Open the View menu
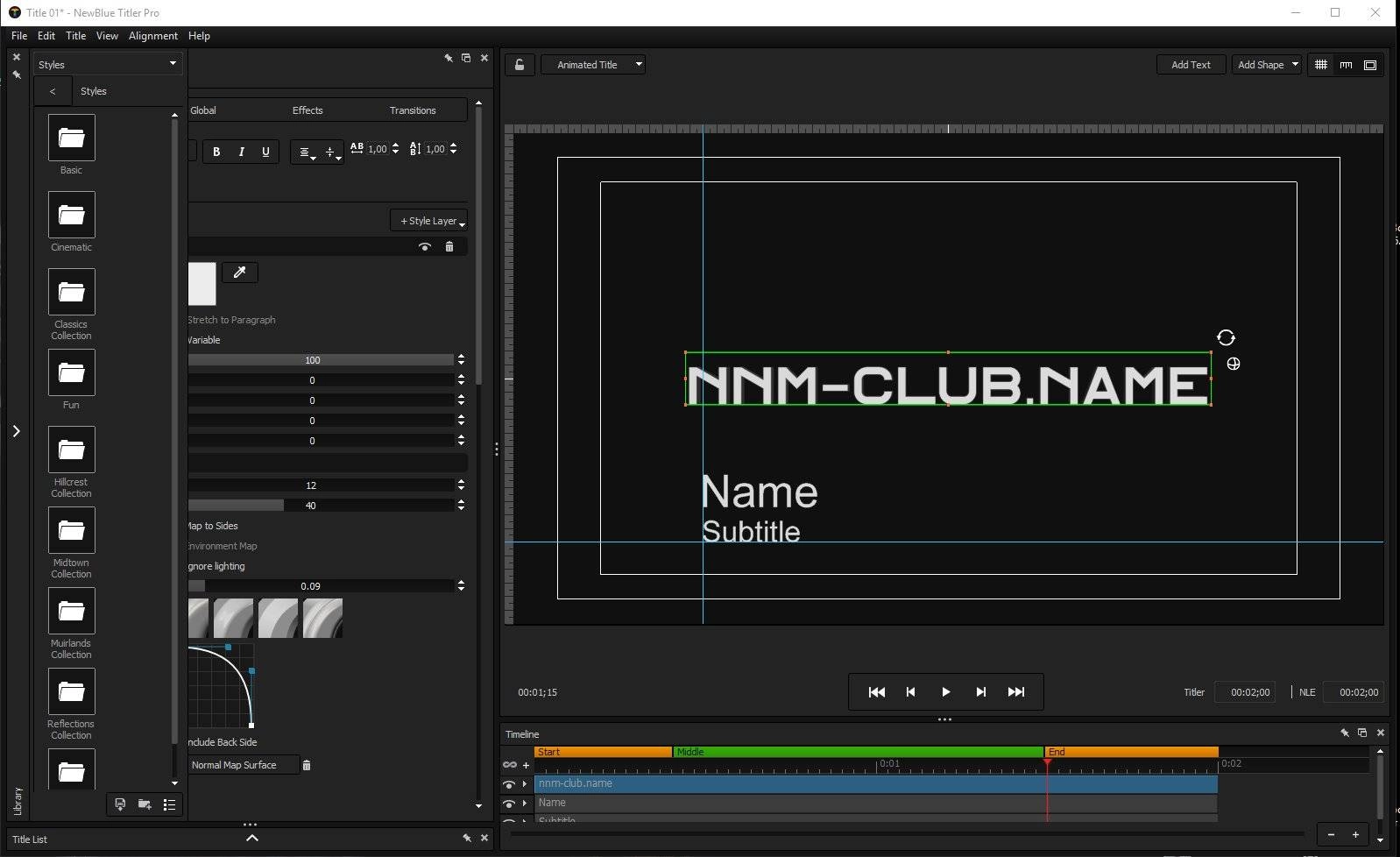 point(107,36)
